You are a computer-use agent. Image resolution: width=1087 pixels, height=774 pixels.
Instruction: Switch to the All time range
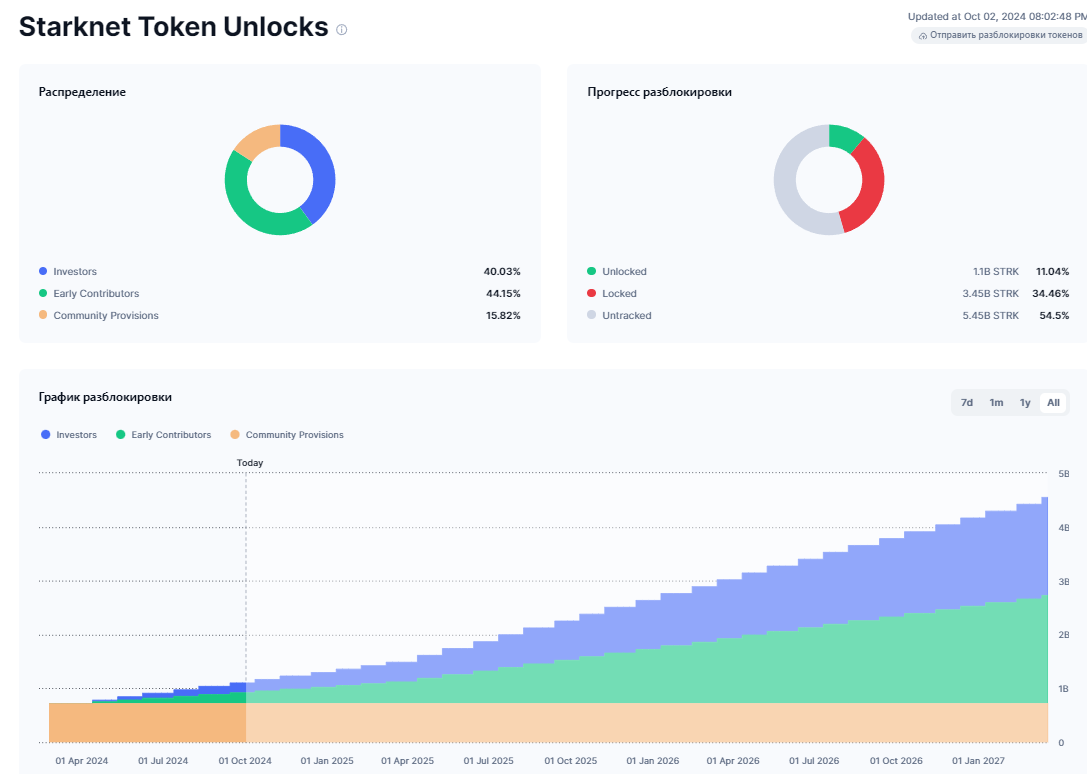[x=1053, y=402]
